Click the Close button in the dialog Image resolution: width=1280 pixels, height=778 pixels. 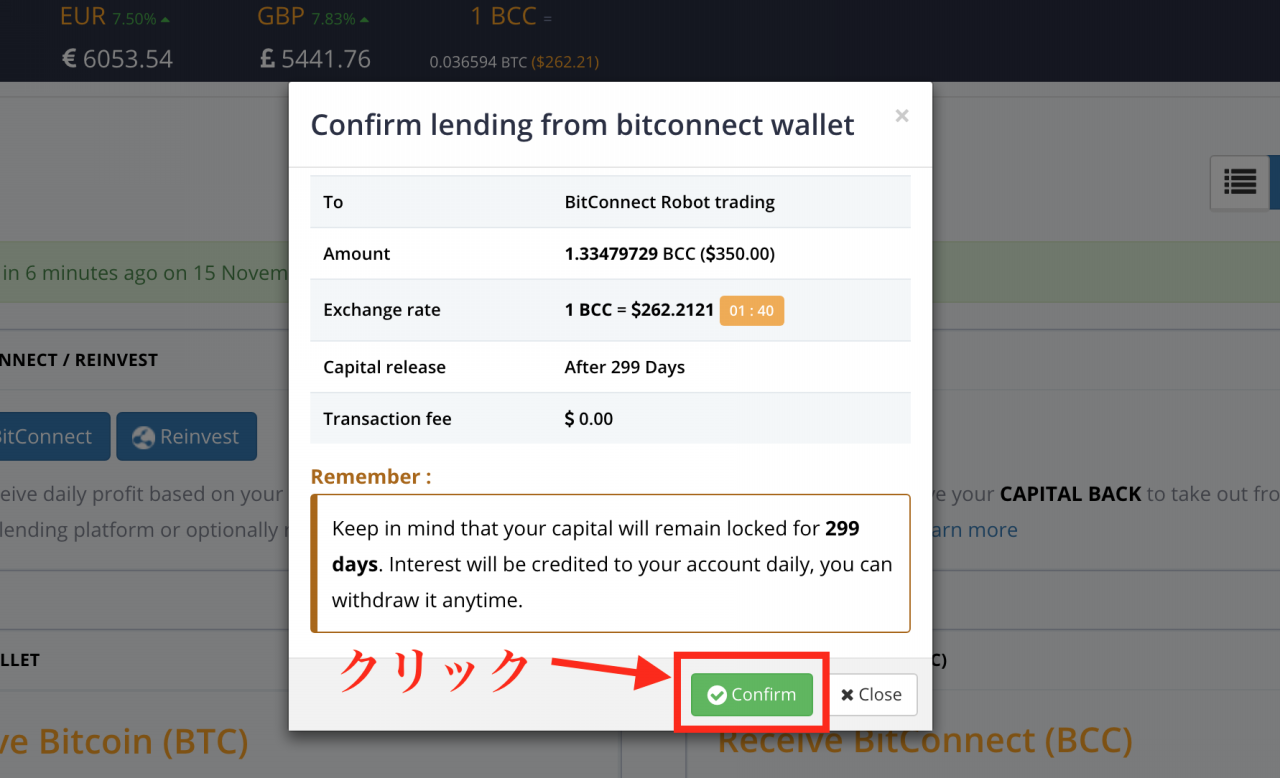point(871,694)
